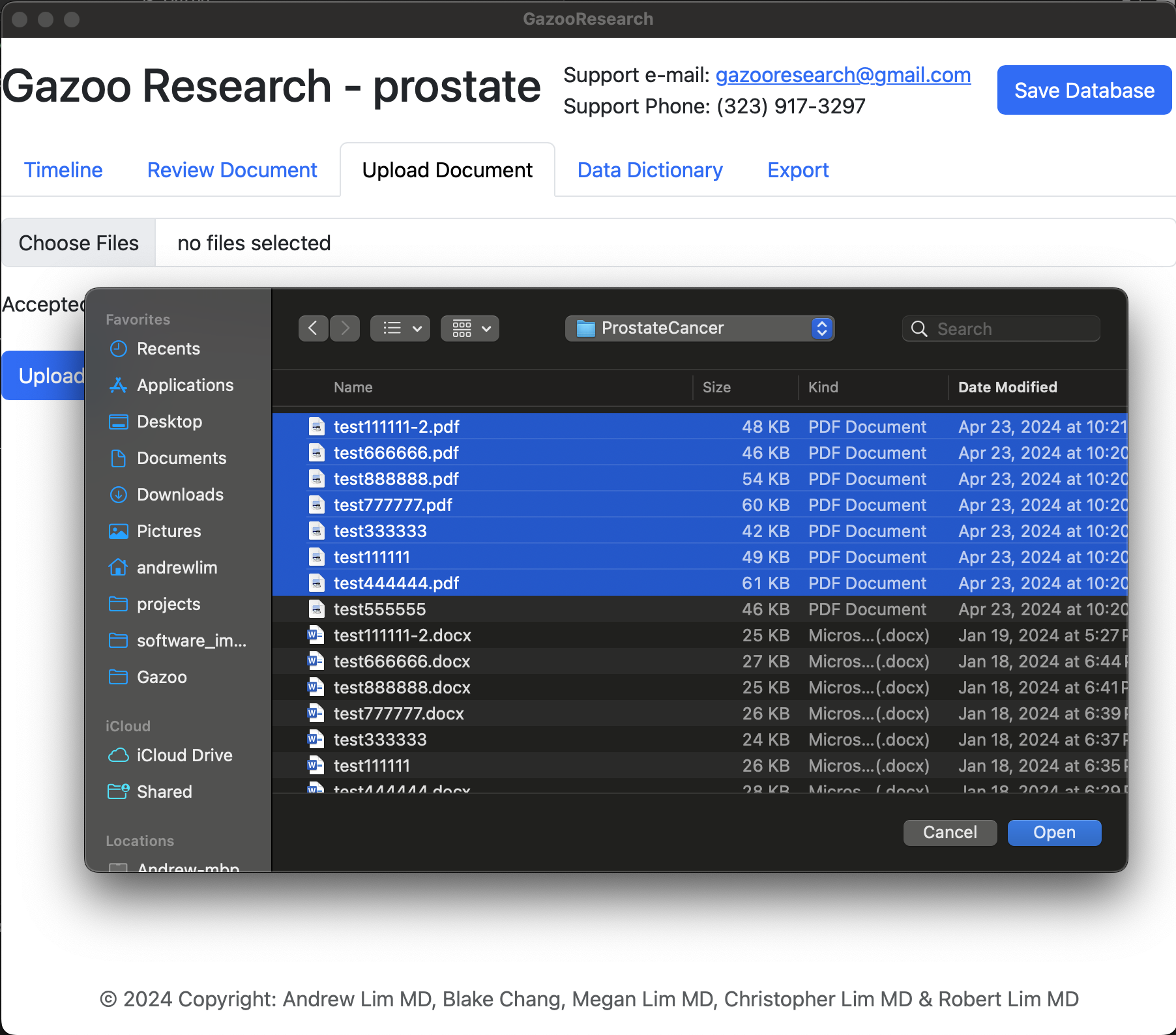
Task: Open the Downloads folder in sidebar
Action: [x=180, y=495]
